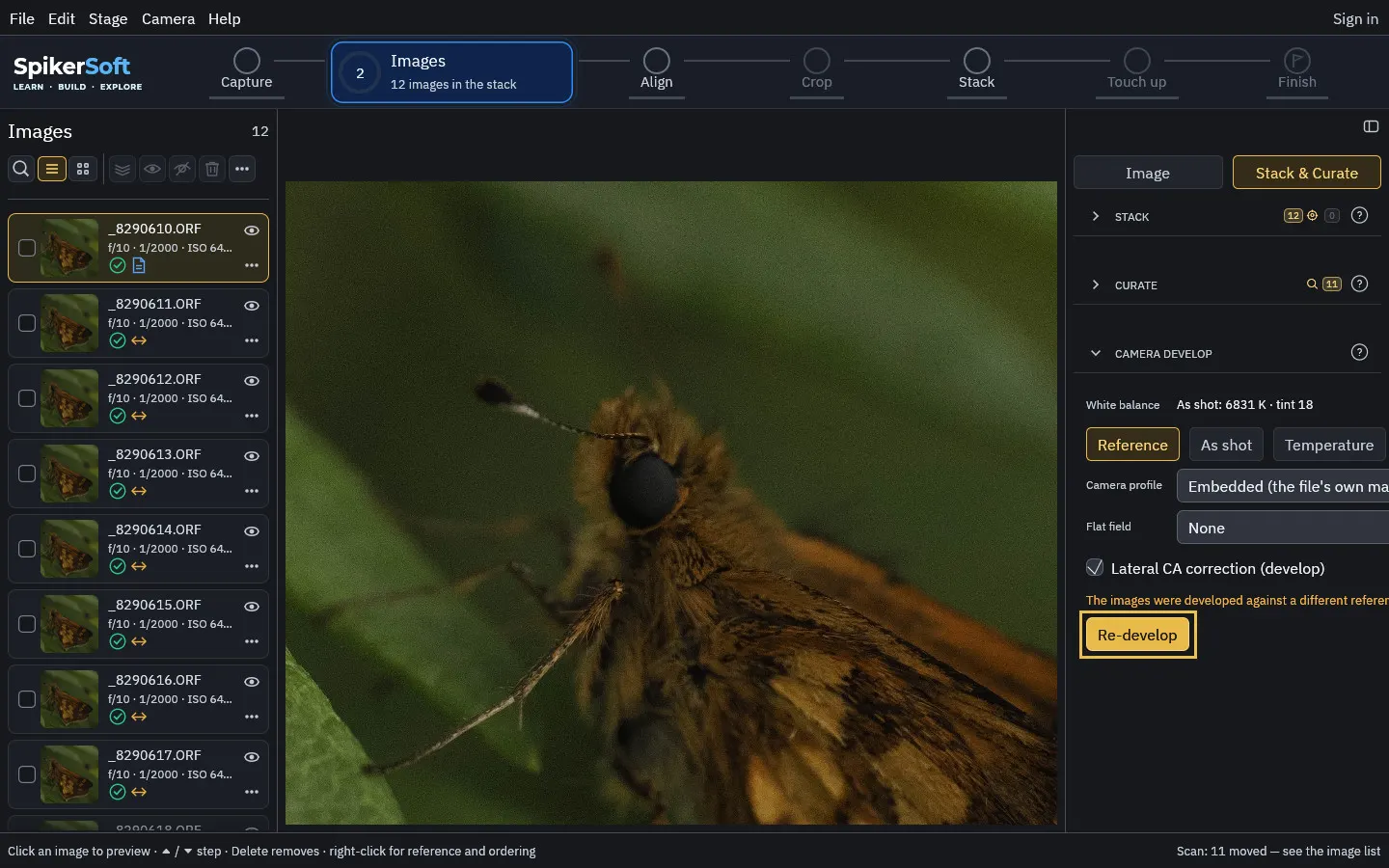Open help for the STACK section

(x=1359, y=215)
